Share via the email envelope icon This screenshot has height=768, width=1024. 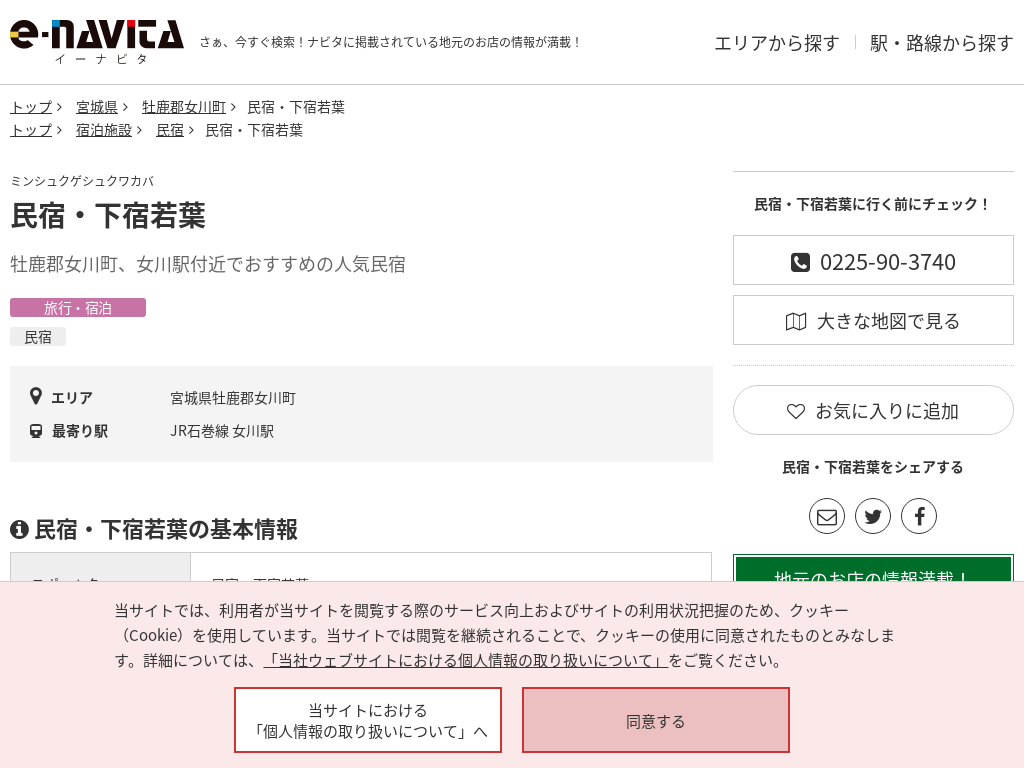(x=827, y=516)
